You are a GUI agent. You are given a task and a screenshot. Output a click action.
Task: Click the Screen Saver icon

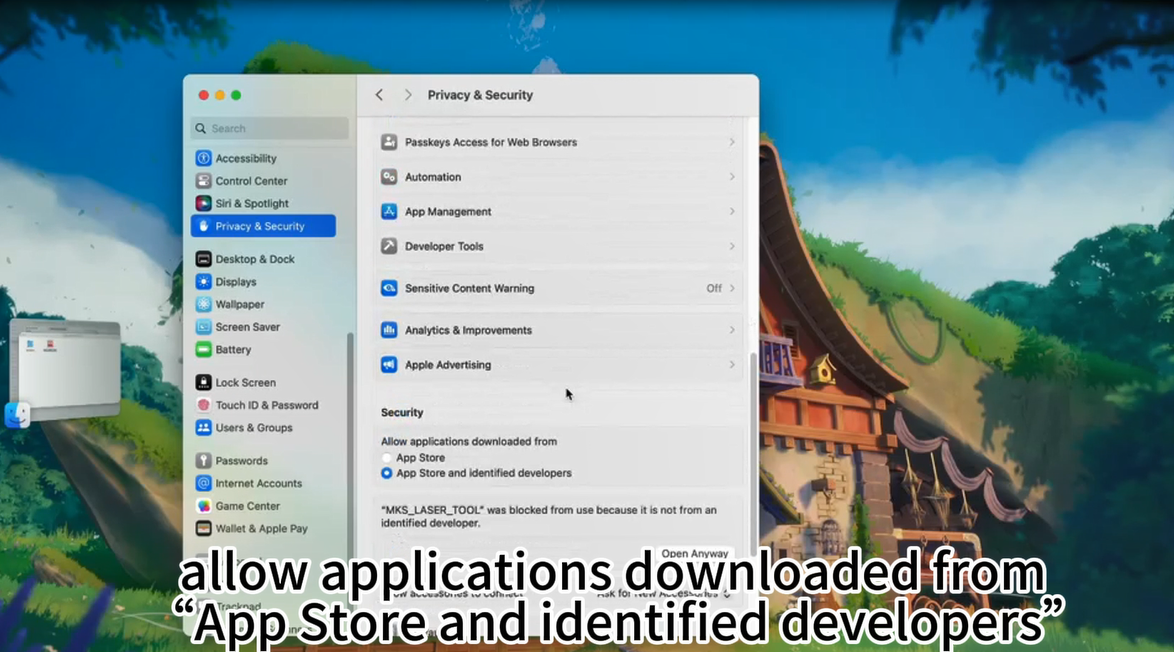[x=203, y=326]
